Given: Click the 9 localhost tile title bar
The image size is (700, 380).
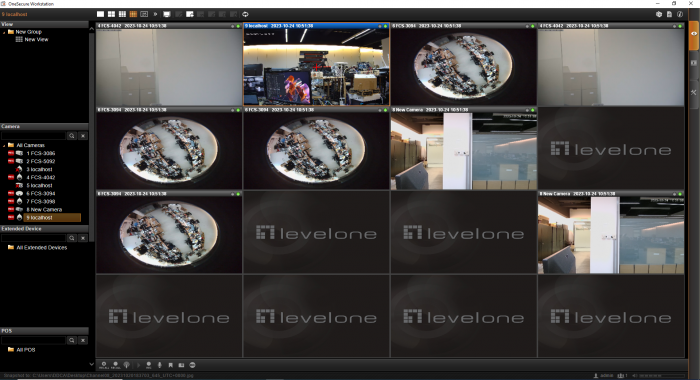Looking at the screenshot, I should click(x=317, y=26).
